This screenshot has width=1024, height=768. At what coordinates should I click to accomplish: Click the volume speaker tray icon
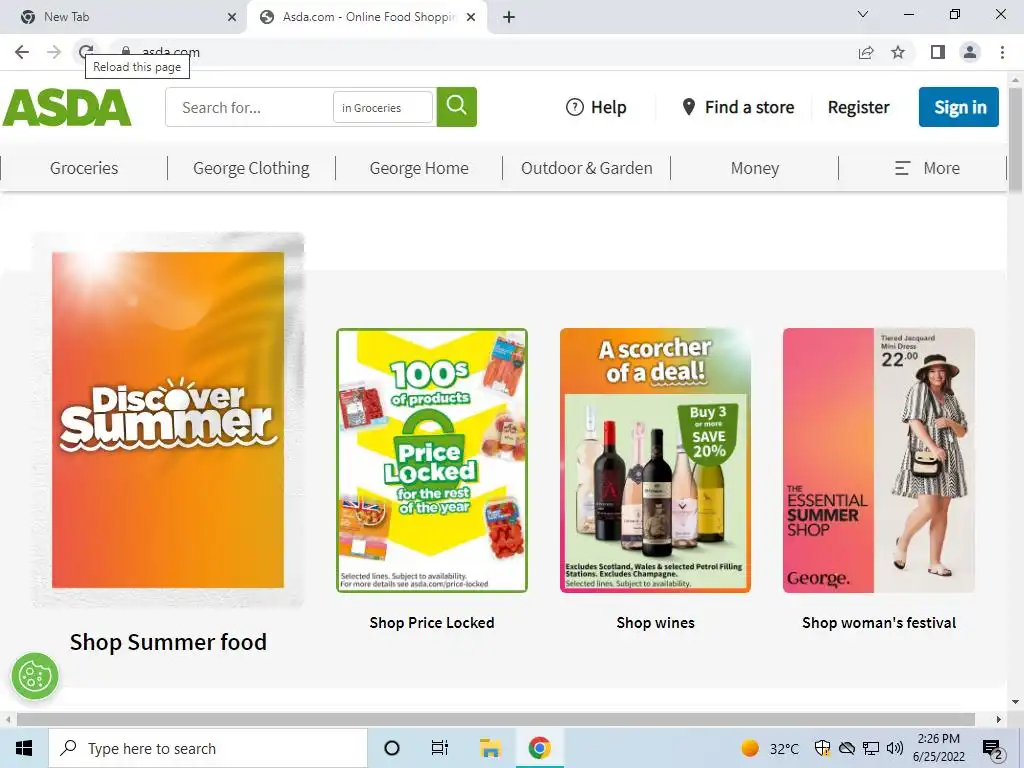(x=895, y=748)
